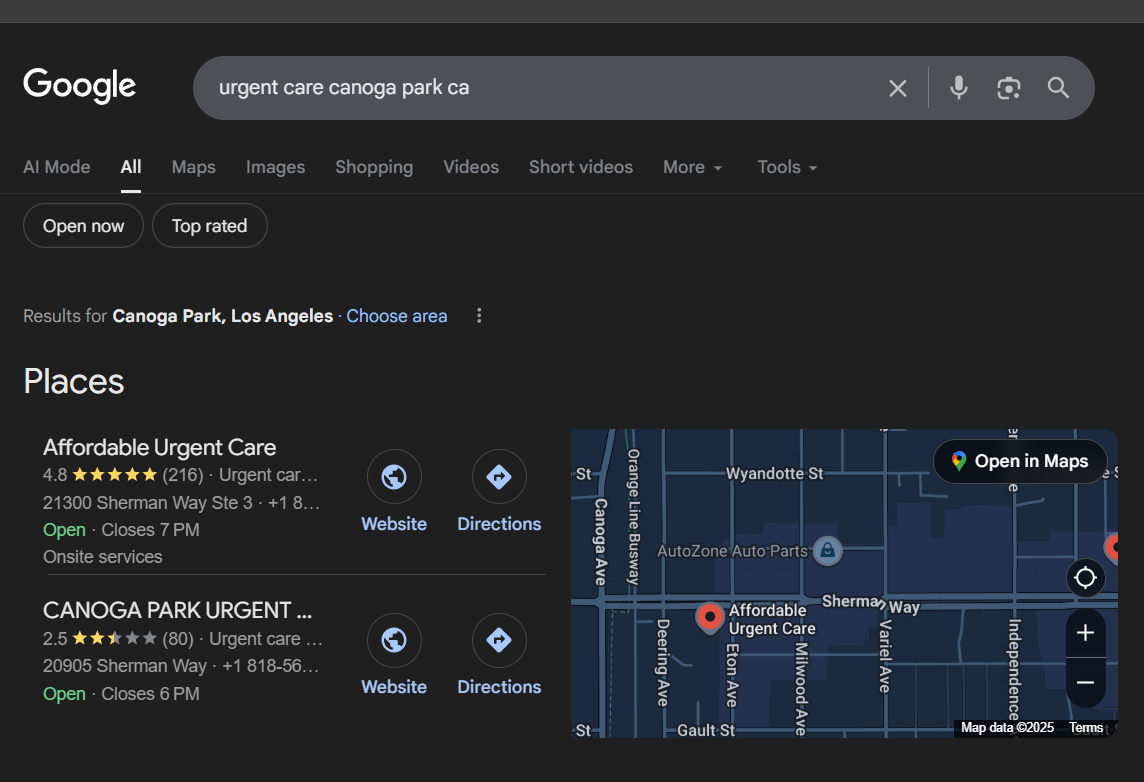Get directions to CANOGA PARK URGENT
This screenshot has width=1144, height=782.
tap(499, 641)
